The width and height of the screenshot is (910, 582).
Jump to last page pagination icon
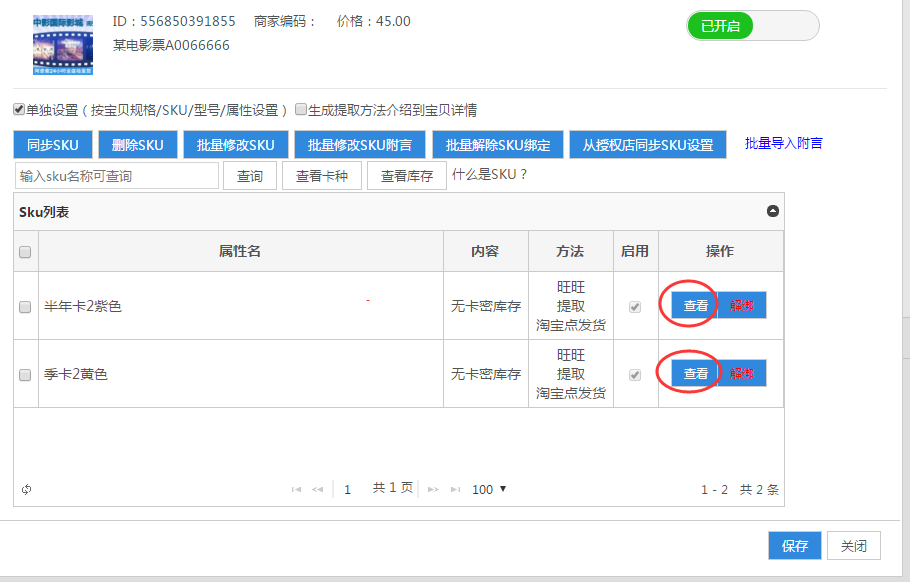pos(456,490)
